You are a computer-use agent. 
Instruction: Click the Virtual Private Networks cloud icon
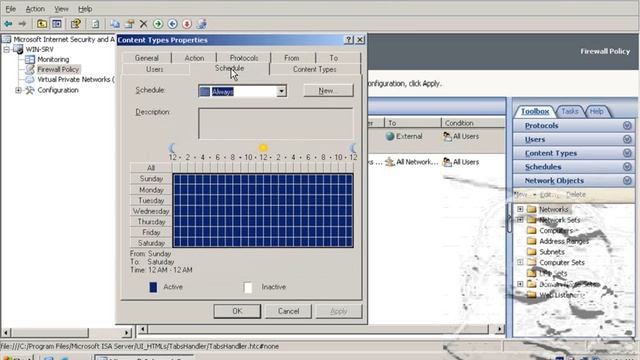pos(30,80)
